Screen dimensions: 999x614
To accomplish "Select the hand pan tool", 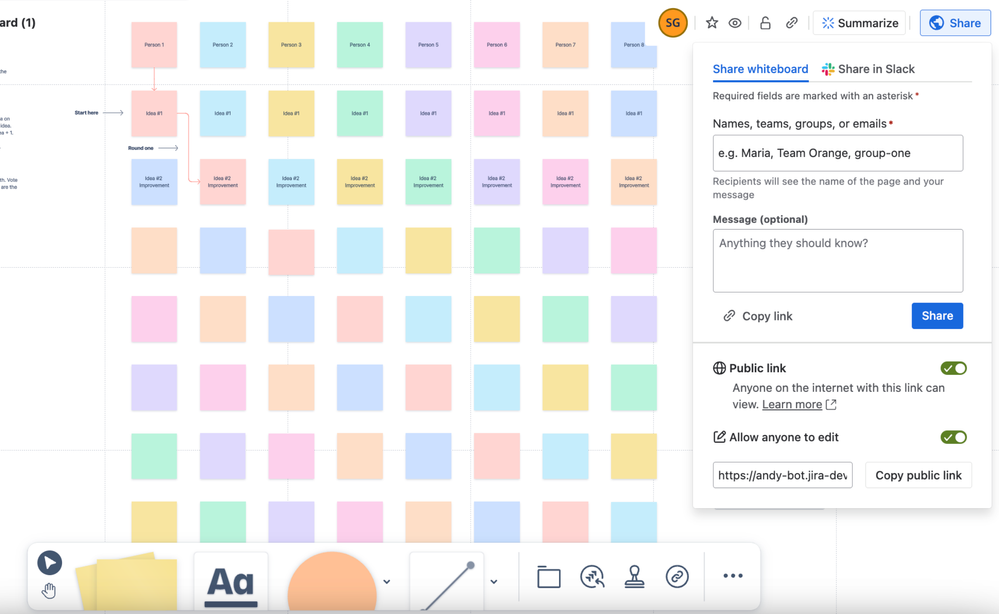I will (x=49, y=591).
